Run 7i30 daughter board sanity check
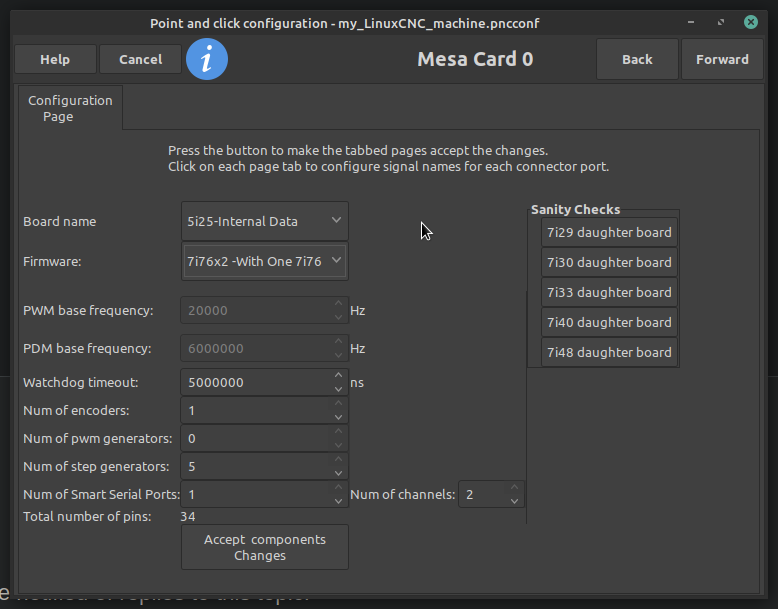This screenshot has height=609, width=778. coord(609,262)
